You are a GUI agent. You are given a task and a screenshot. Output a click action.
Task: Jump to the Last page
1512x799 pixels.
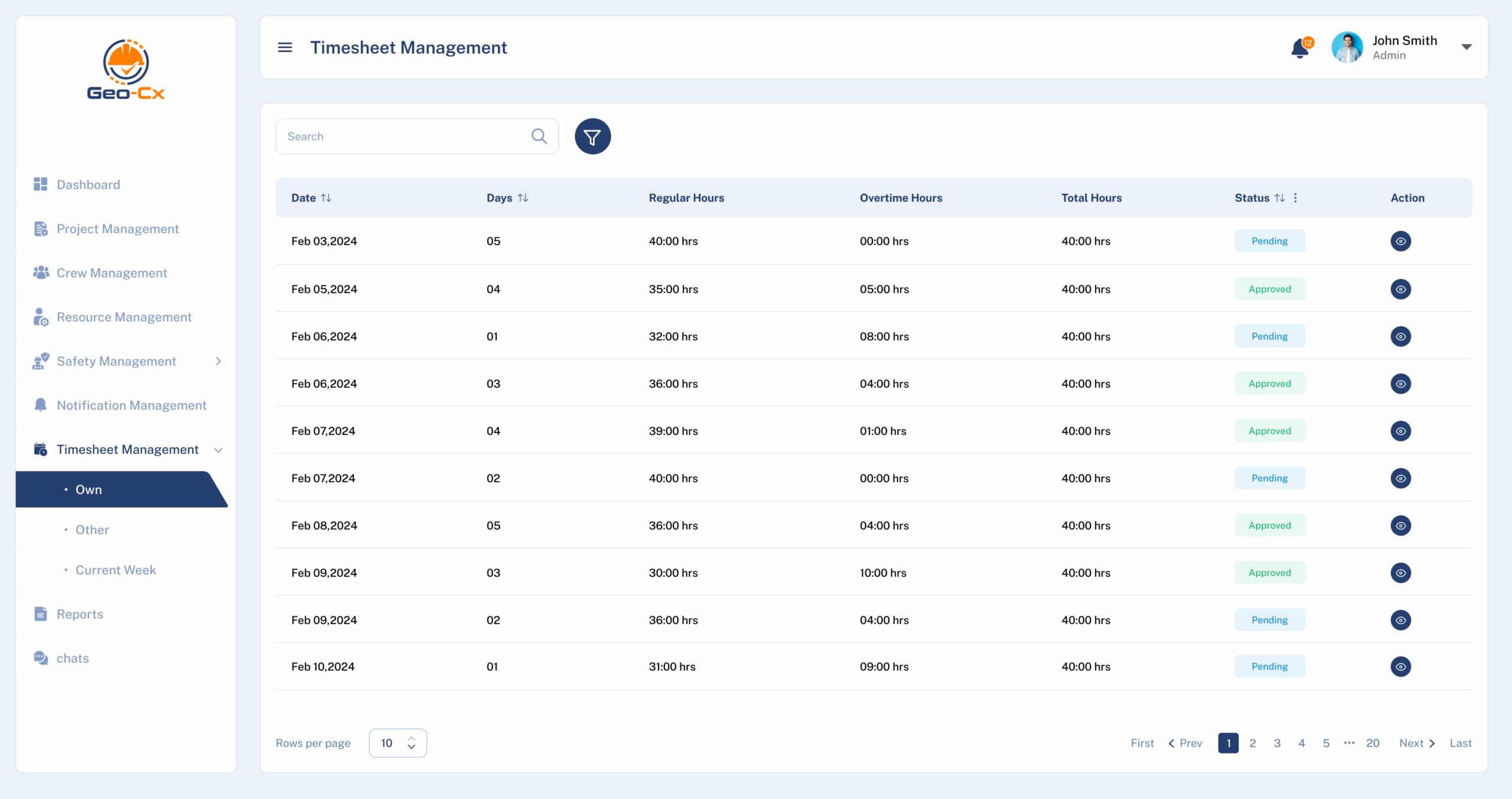coord(1460,743)
